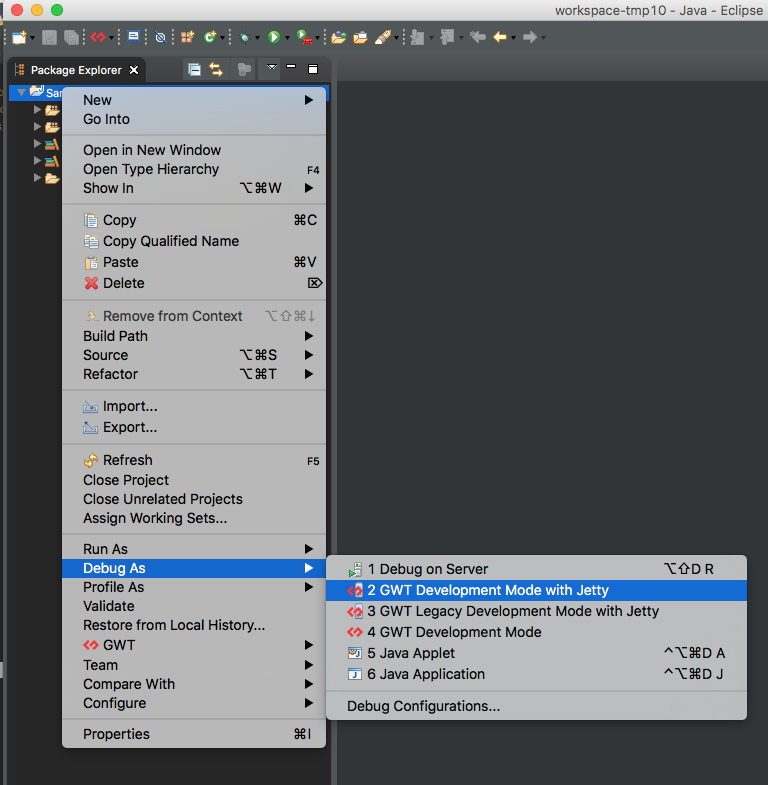Screen dimensions: 768x785
Task: Select Close Project menu item
Action: pyautogui.click(x=194, y=480)
